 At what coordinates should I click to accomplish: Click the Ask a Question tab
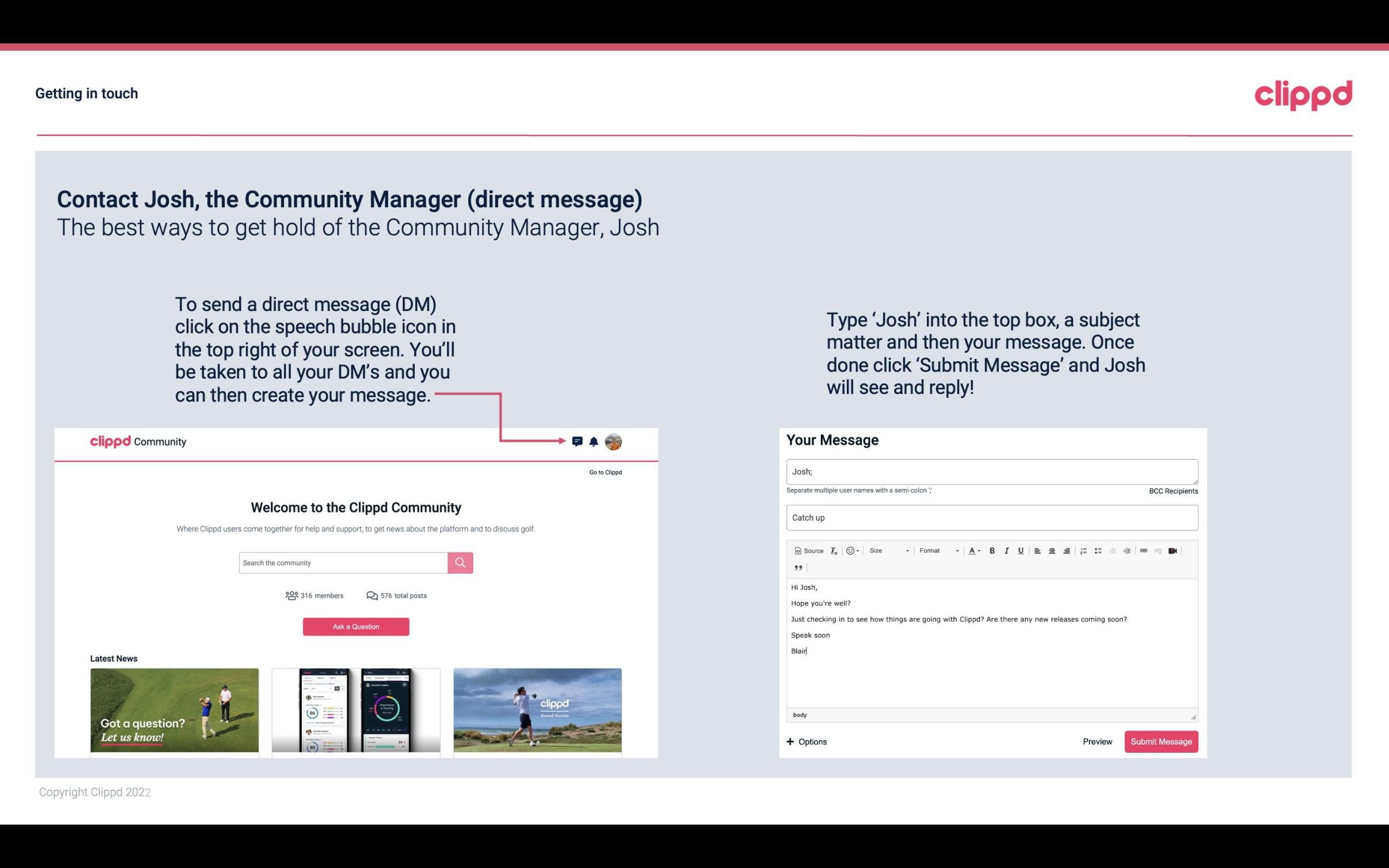pyautogui.click(x=356, y=625)
